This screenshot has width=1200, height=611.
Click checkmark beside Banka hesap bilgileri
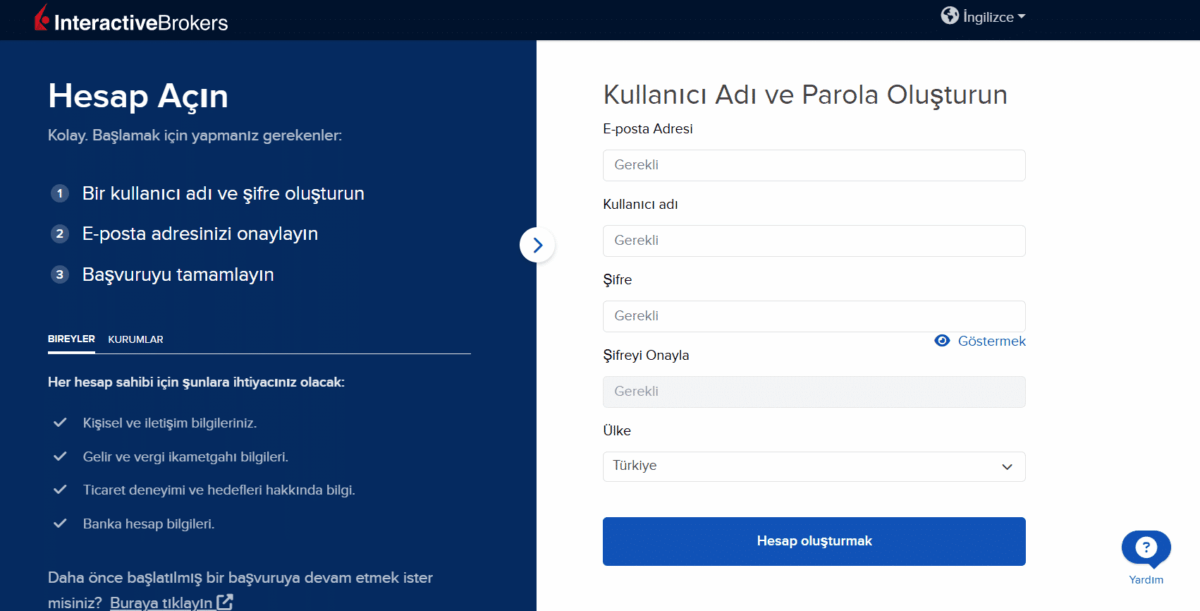tap(60, 523)
